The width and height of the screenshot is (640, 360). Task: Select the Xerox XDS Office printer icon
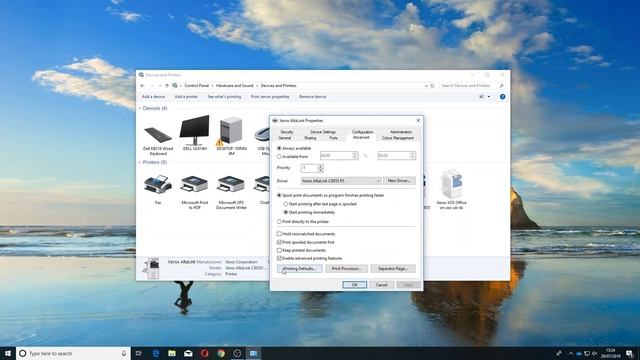(x=451, y=184)
